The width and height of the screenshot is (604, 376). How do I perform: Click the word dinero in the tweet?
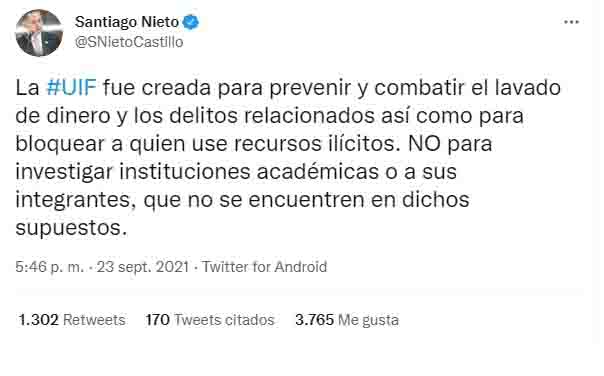point(78,116)
